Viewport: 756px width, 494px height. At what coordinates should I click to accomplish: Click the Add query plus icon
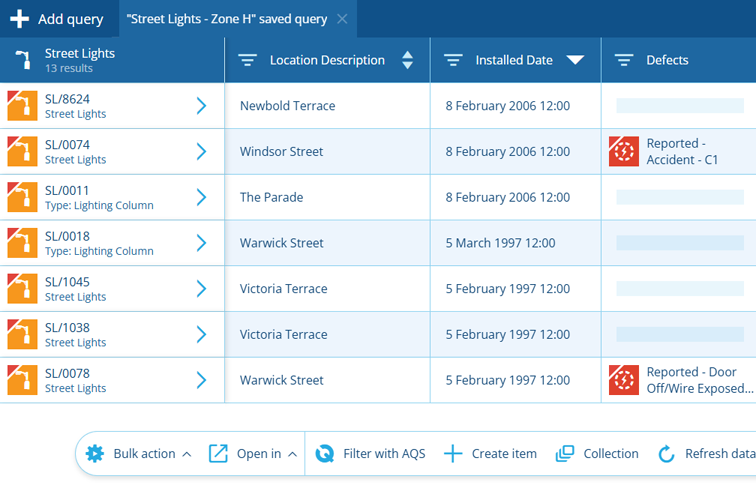click(19, 19)
